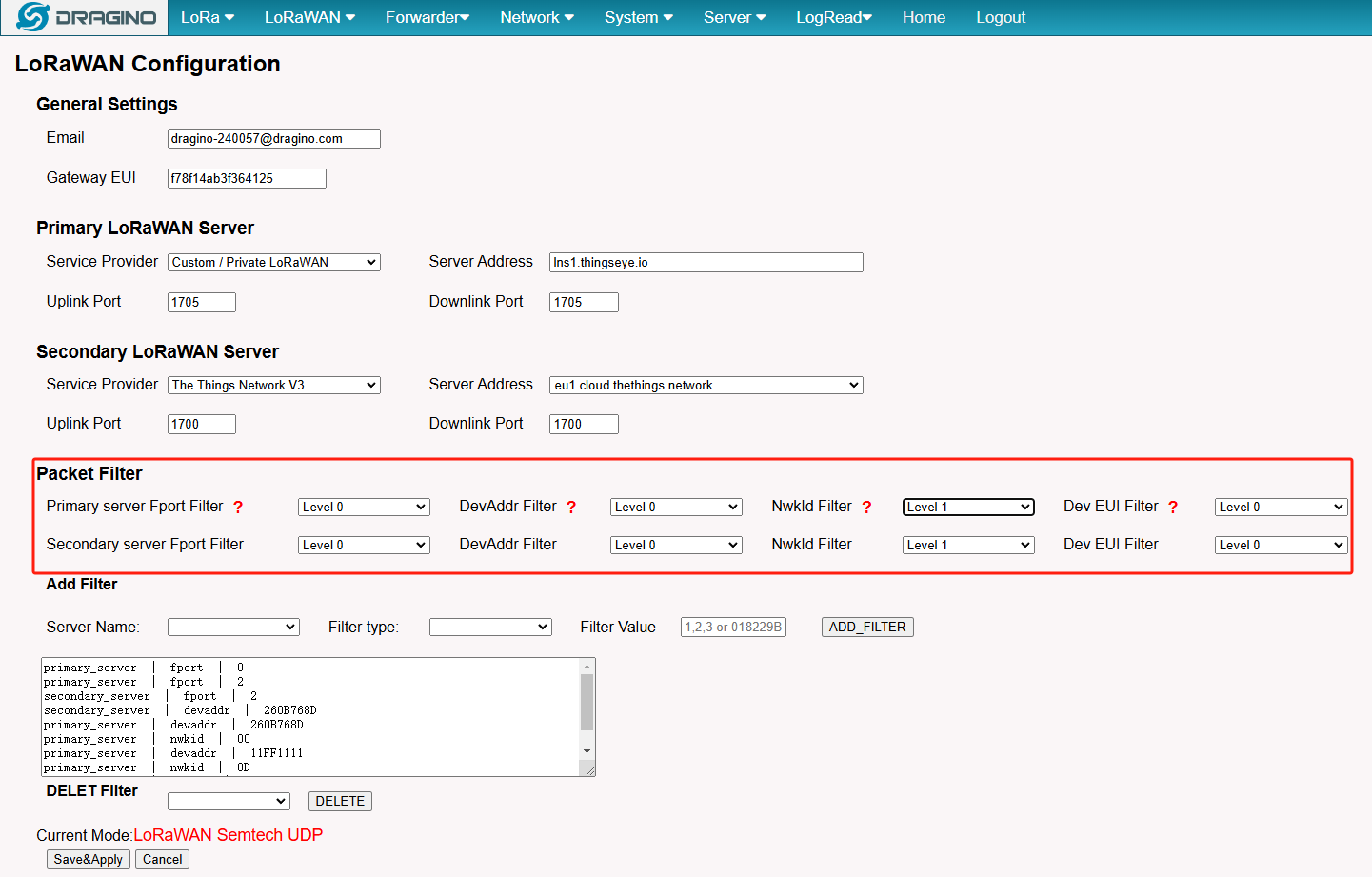Click the Logout link
Viewport: 1372px width, 877px height.
[x=1001, y=17]
